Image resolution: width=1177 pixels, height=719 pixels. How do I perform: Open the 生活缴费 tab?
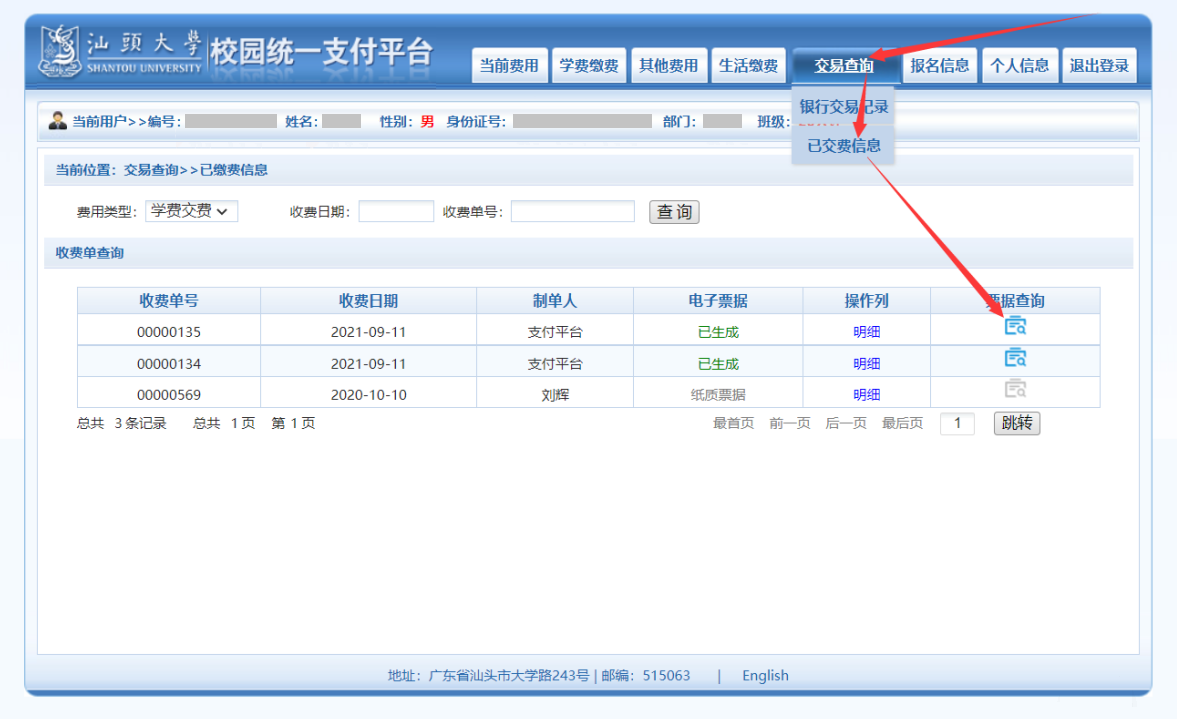pyautogui.click(x=748, y=66)
